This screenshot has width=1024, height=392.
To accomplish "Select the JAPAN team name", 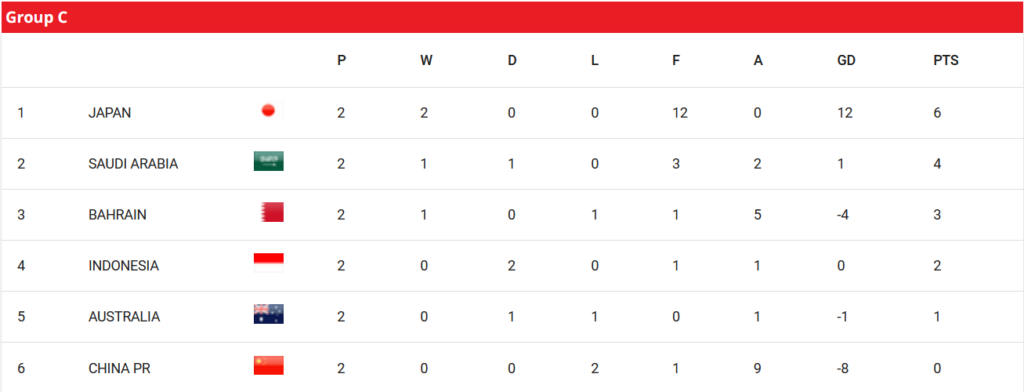I will [x=110, y=112].
